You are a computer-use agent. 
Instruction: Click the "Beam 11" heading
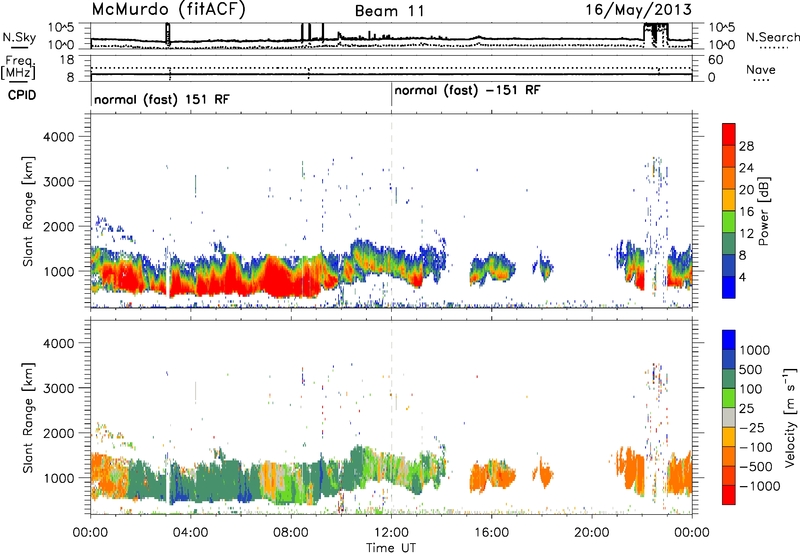pos(389,11)
